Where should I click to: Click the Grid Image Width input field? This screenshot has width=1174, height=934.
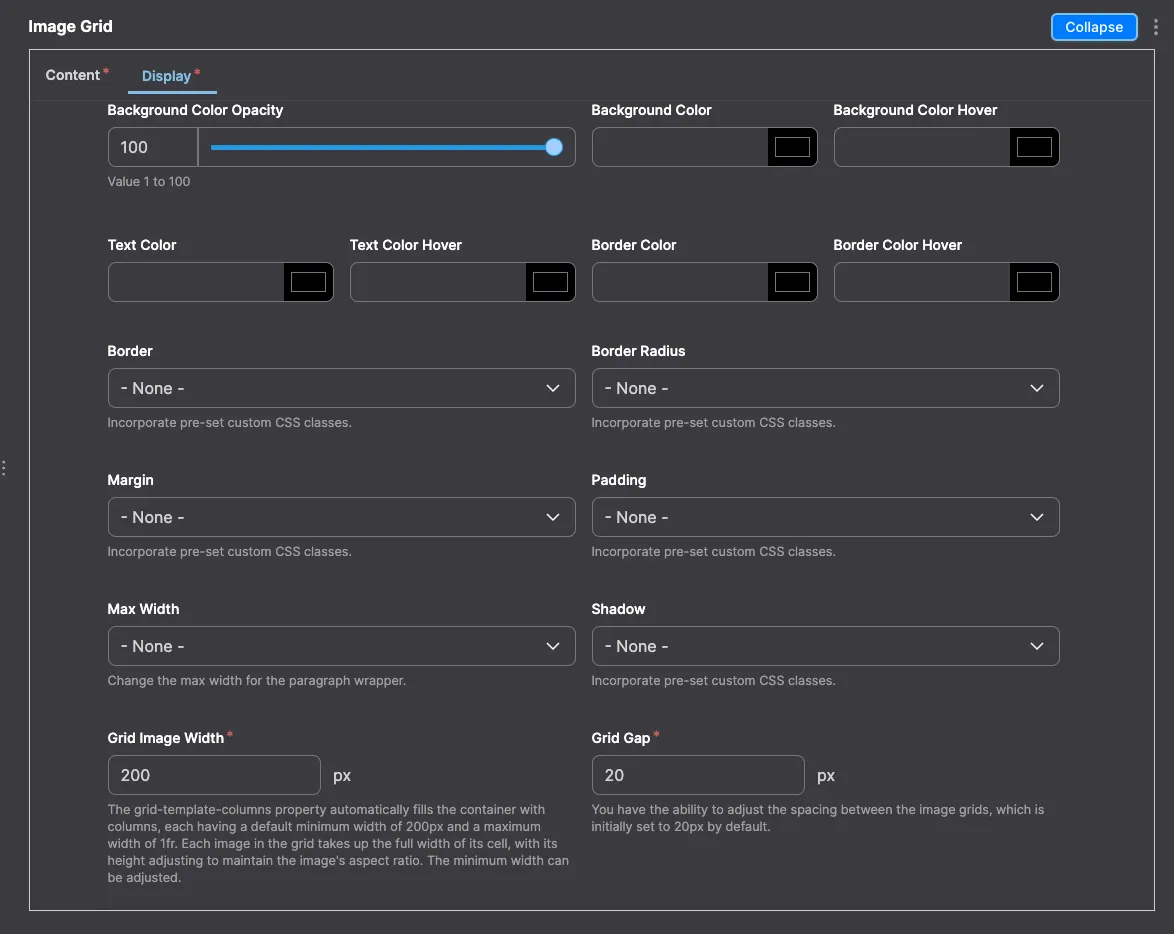(x=214, y=774)
